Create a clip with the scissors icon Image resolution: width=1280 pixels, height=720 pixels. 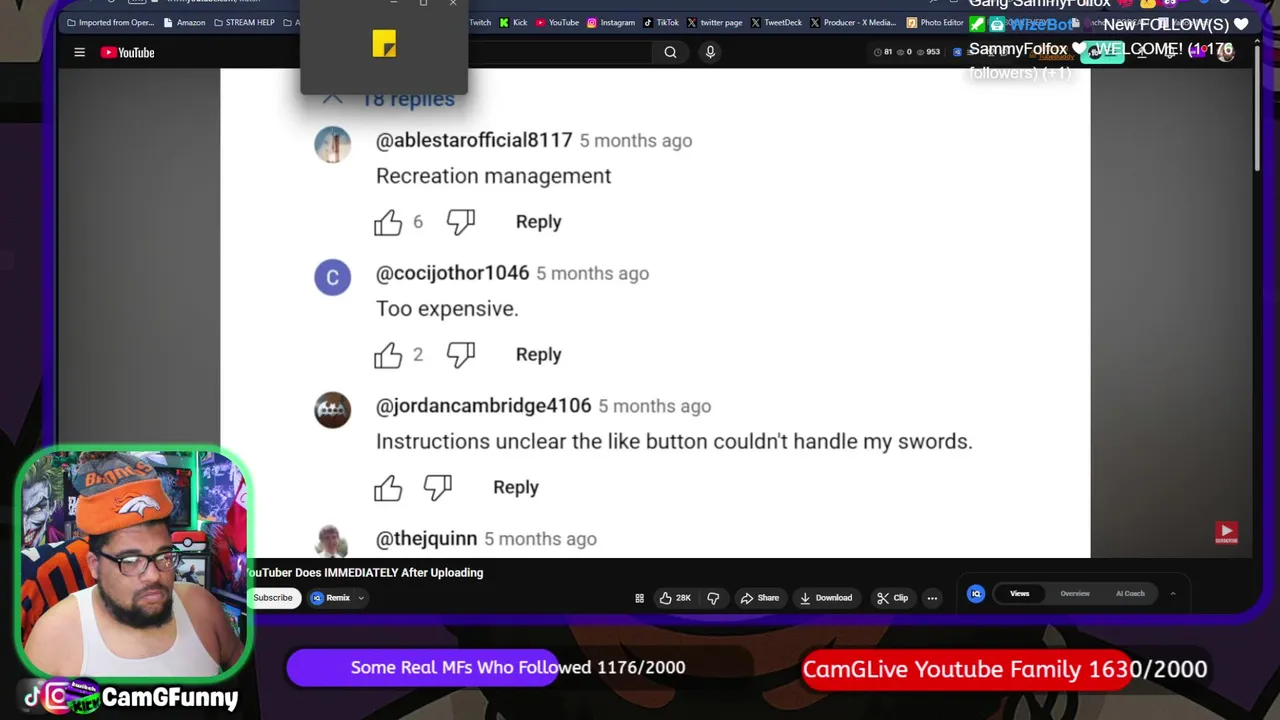click(892, 598)
